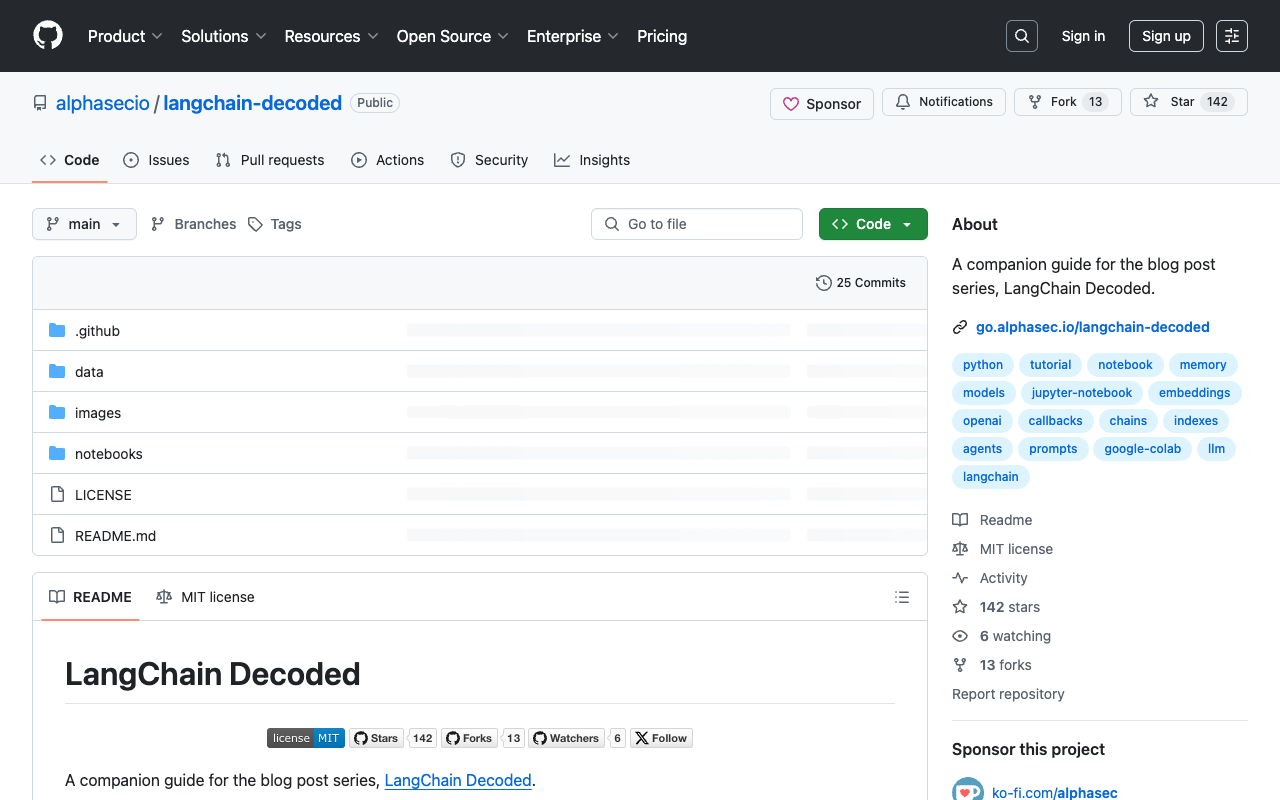Open the .github folder
This screenshot has width=1280, height=800.
tap(97, 331)
